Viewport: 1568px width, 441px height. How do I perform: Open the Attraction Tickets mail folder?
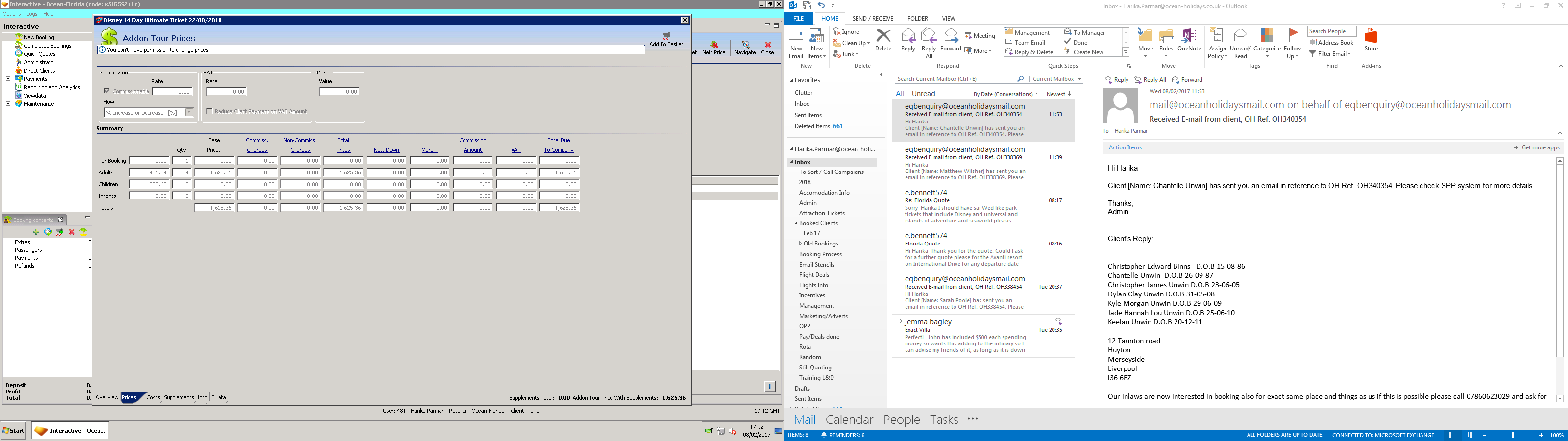coord(822,213)
